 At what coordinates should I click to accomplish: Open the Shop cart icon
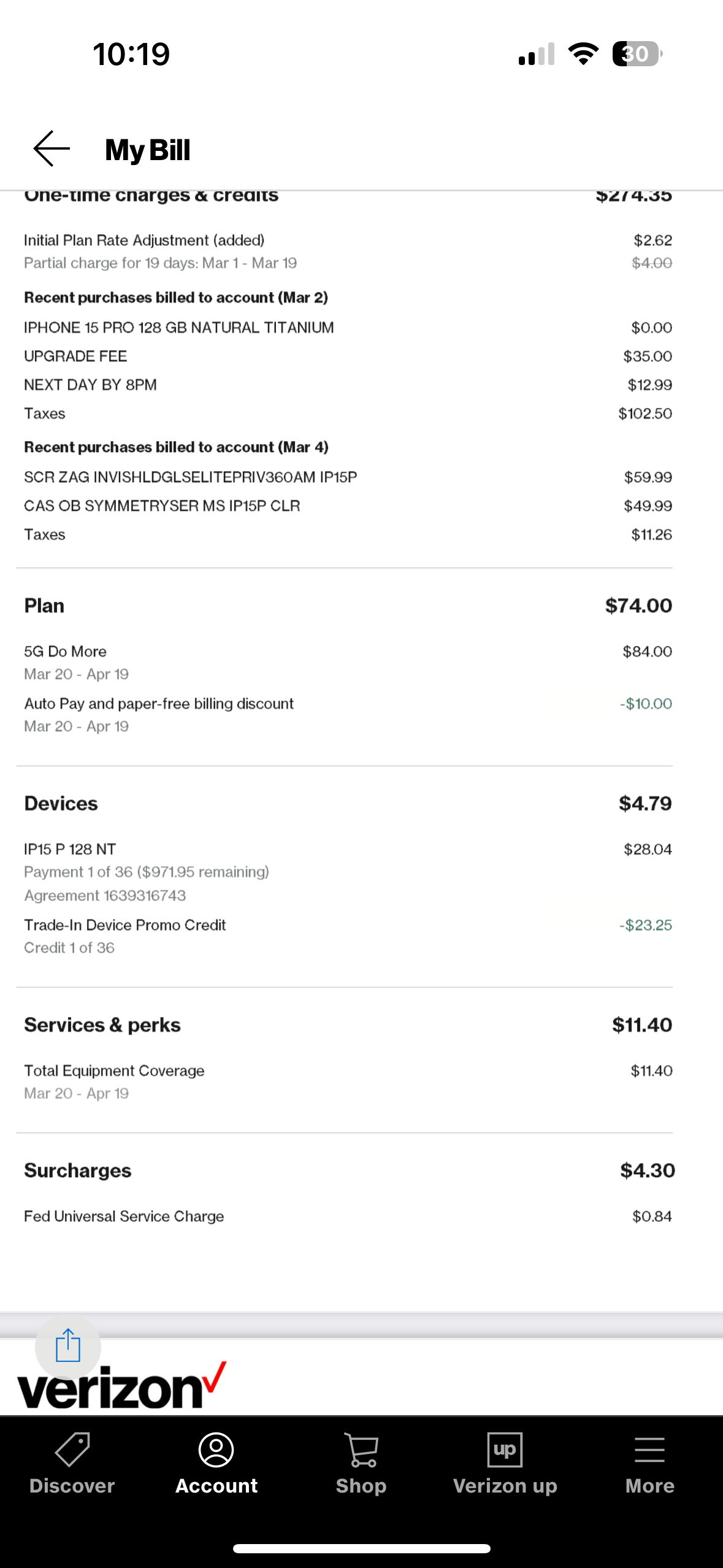click(361, 1450)
